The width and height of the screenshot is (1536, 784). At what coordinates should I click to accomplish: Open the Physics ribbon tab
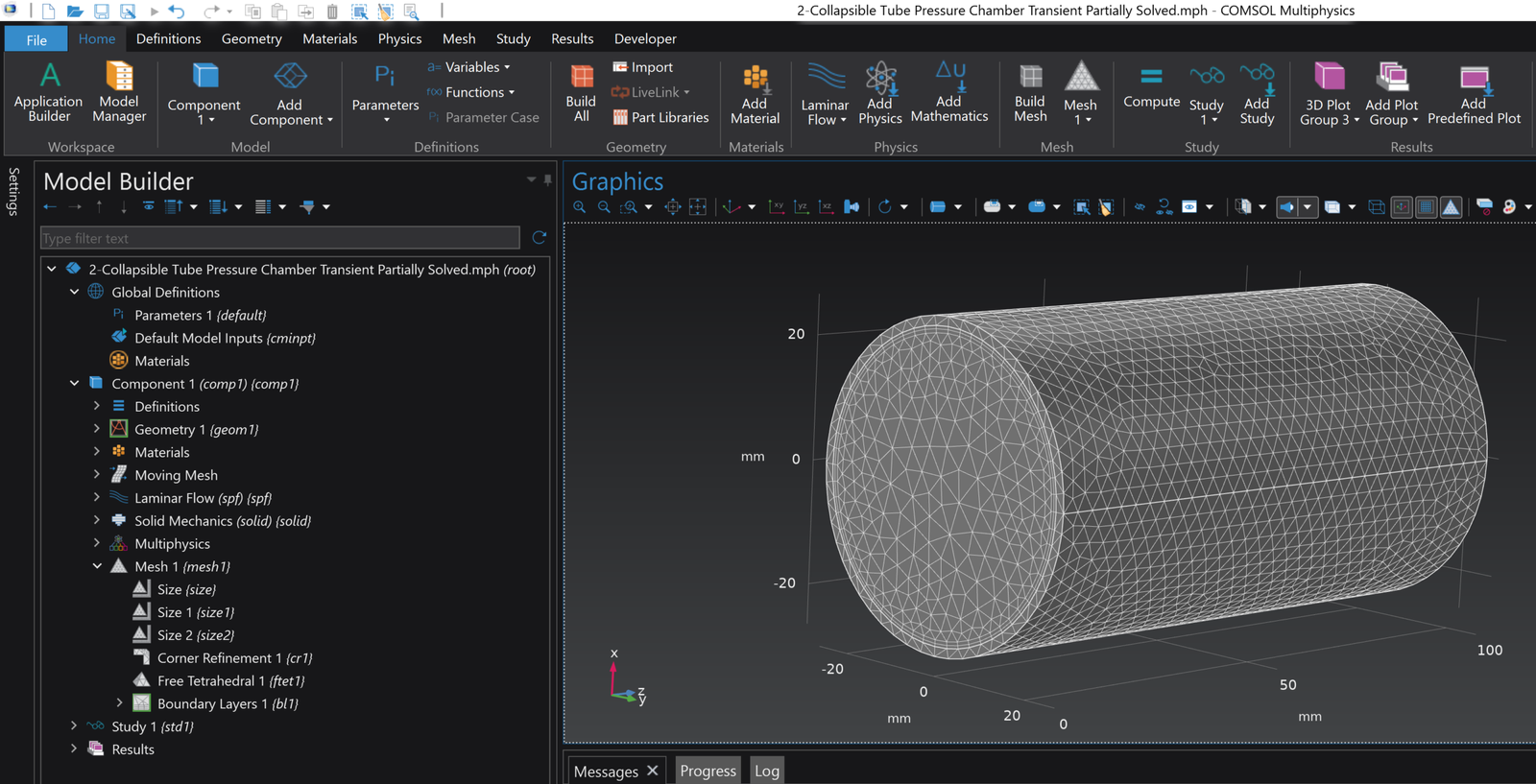(x=399, y=38)
